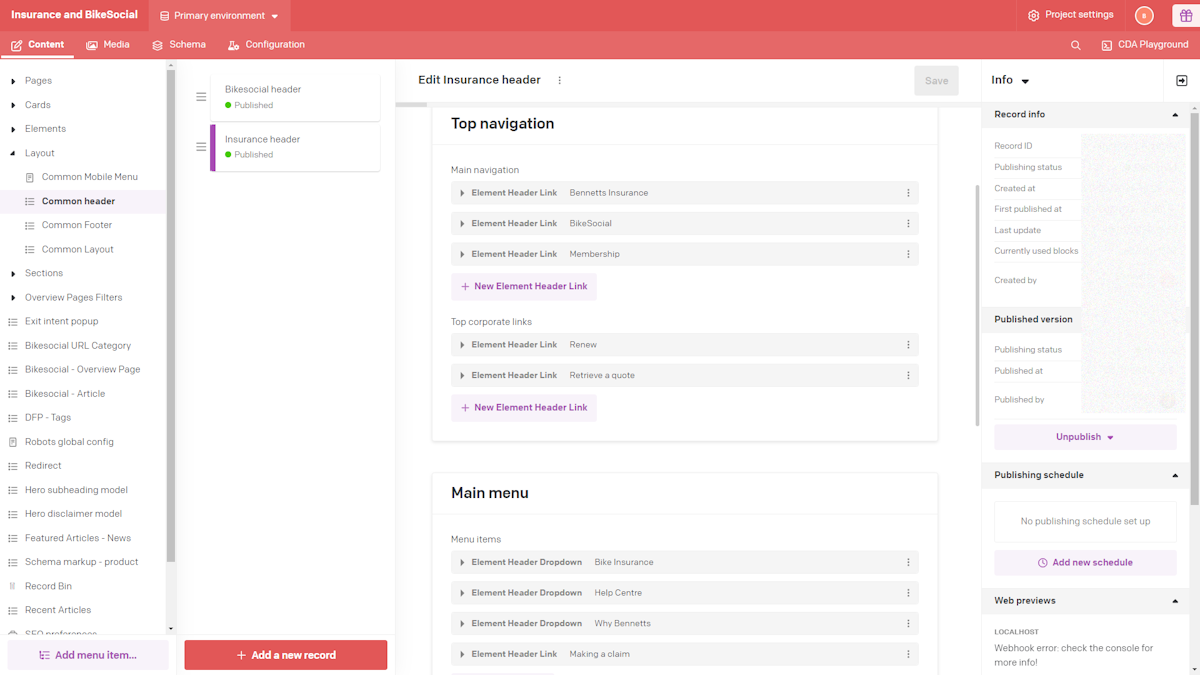This screenshot has height=675, width=1200.
Task: Click Add new schedule
Action: (x=1085, y=563)
